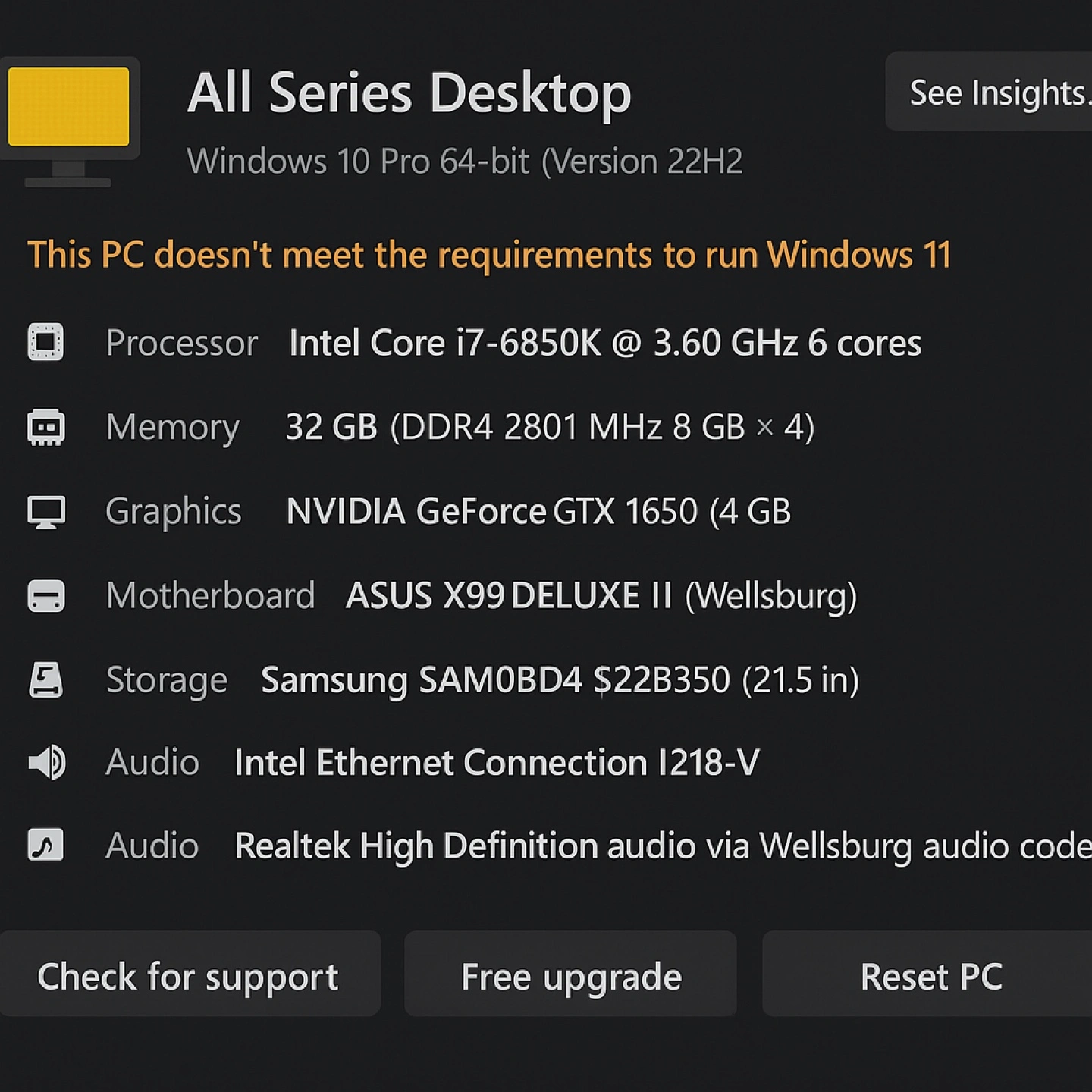Click the speaker icon beside Intel Ethernet
This screenshot has width=1092, height=1092.
(x=46, y=762)
